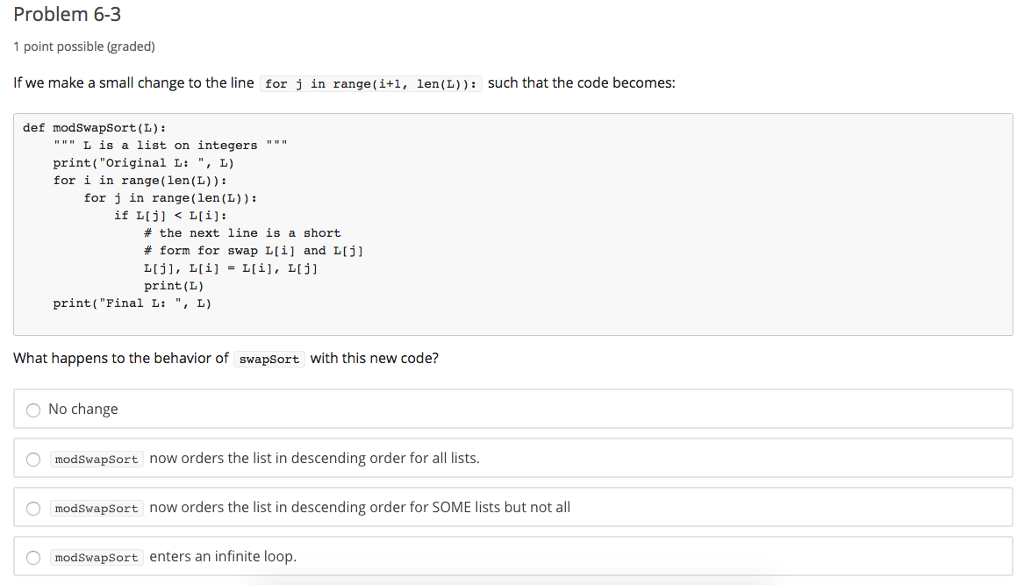Screen dimensions: 1024x585
Task: Choose option "descending order for SOME lists but not all"
Action: tap(33, 508)
